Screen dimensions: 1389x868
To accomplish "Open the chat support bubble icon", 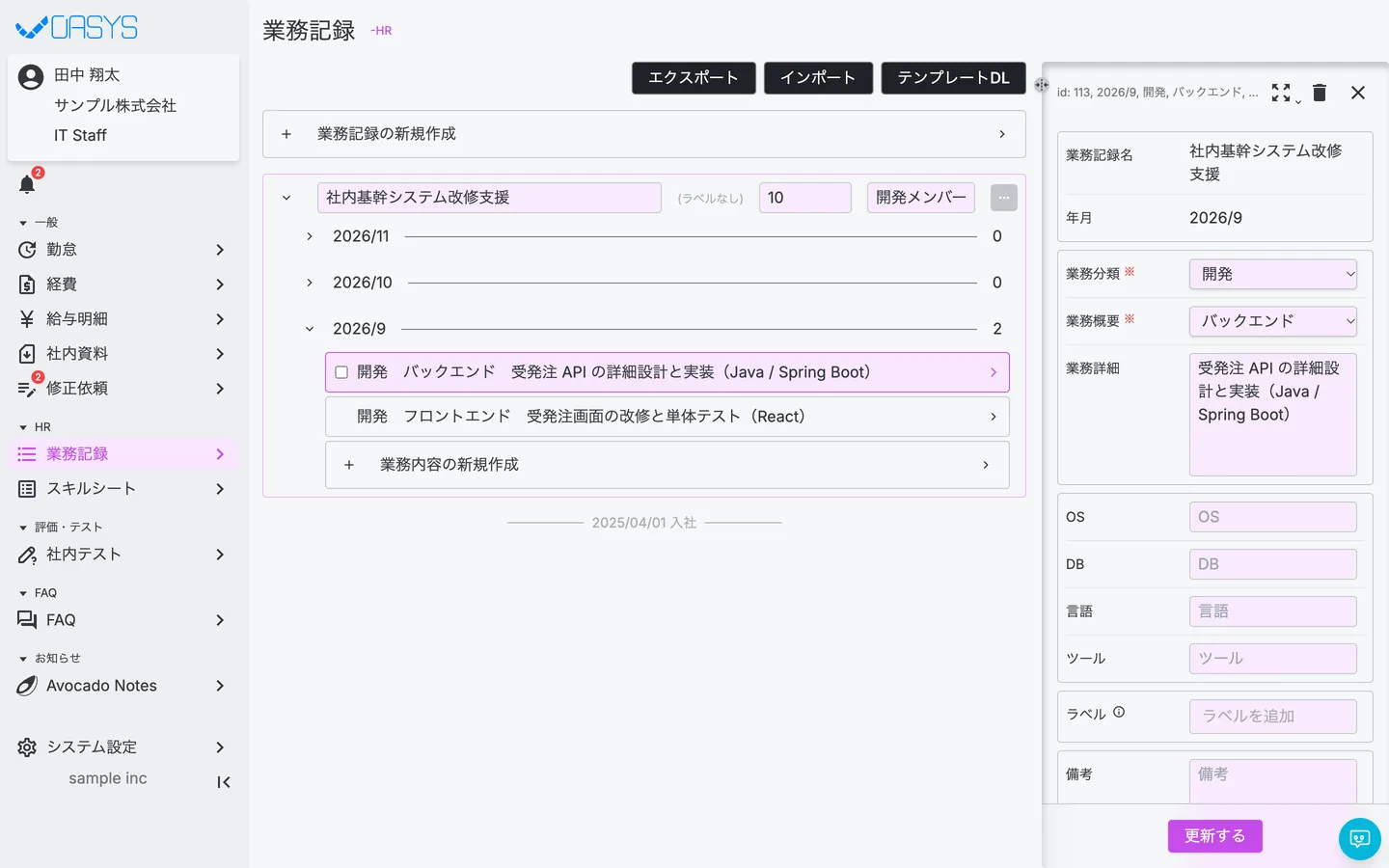I will pyautogui.click(x=1360, y=839).
